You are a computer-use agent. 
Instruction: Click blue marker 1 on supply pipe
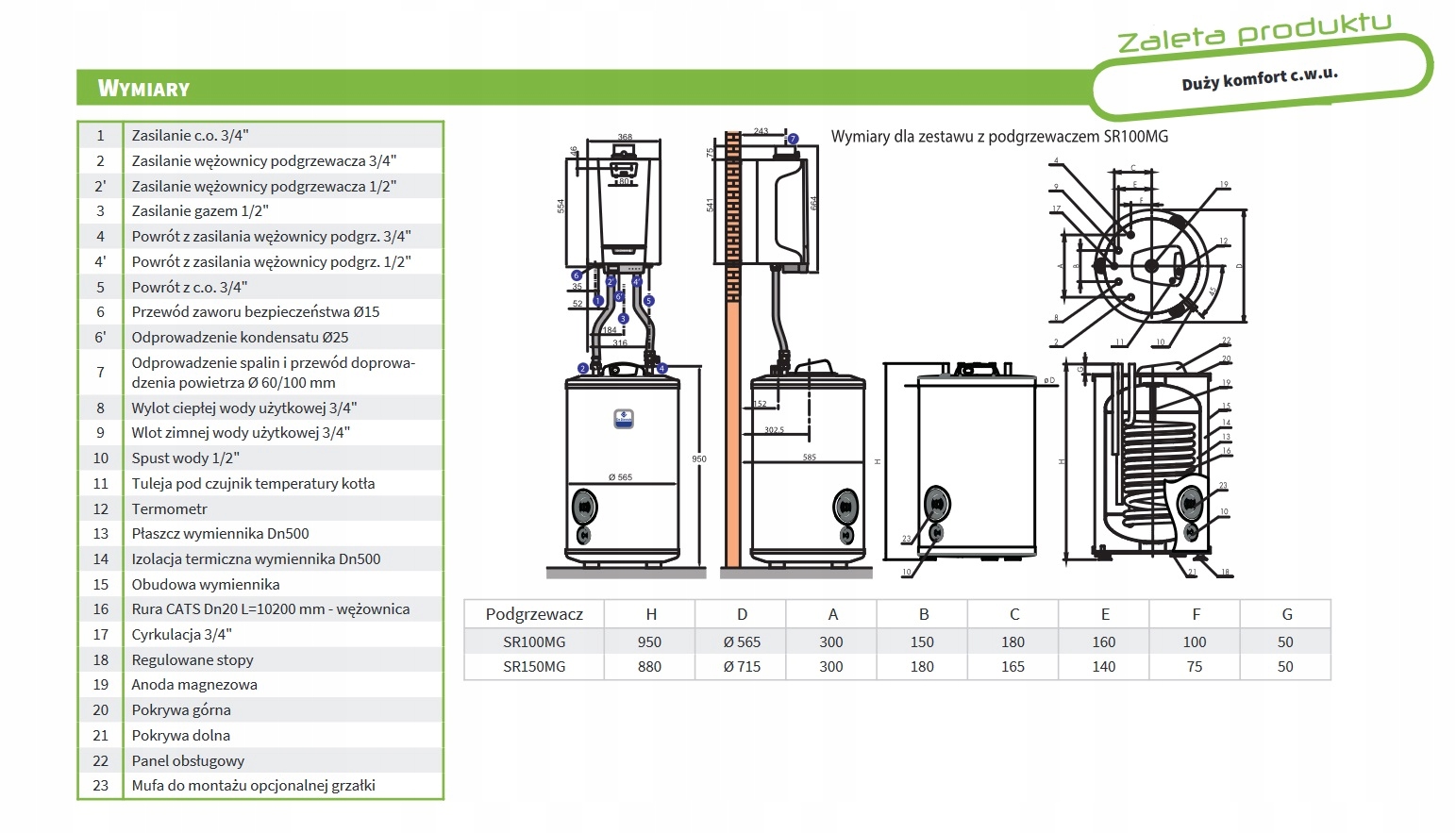click(x=598, y=301)
